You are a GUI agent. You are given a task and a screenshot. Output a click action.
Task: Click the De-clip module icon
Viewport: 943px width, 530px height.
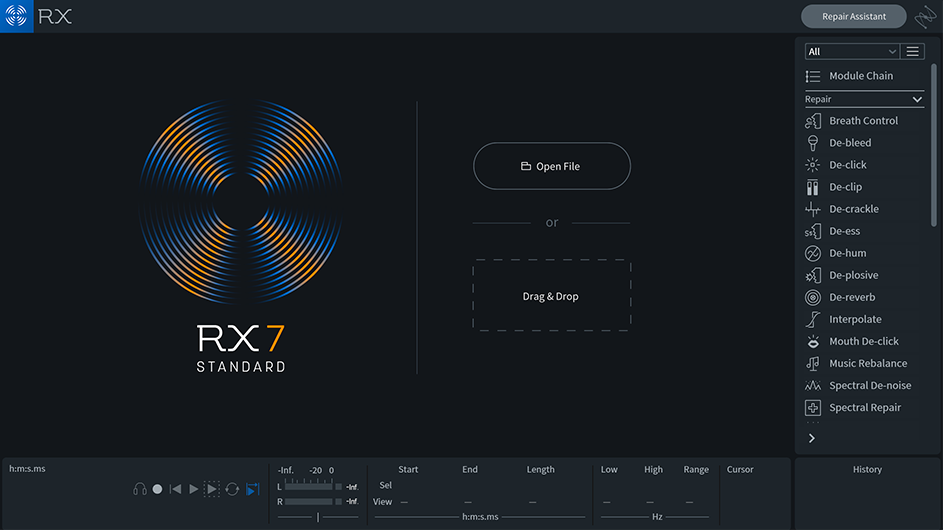coord(812,187)
